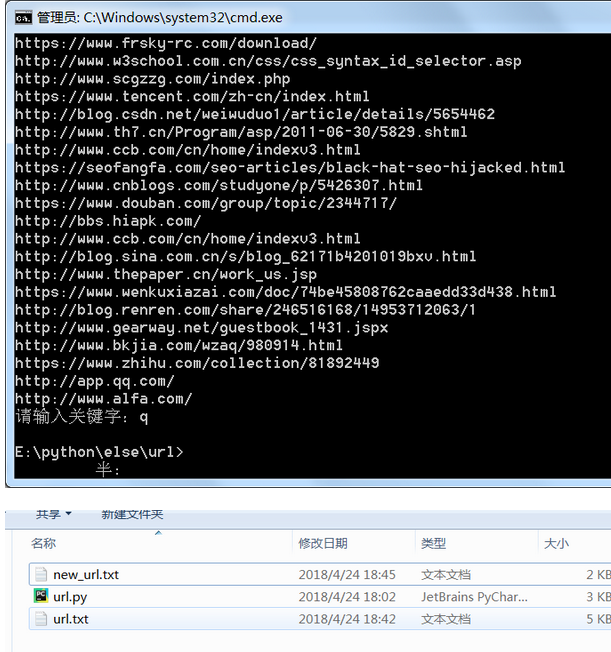
Task: Click the 5 KB size value
Action: [598, 619]
